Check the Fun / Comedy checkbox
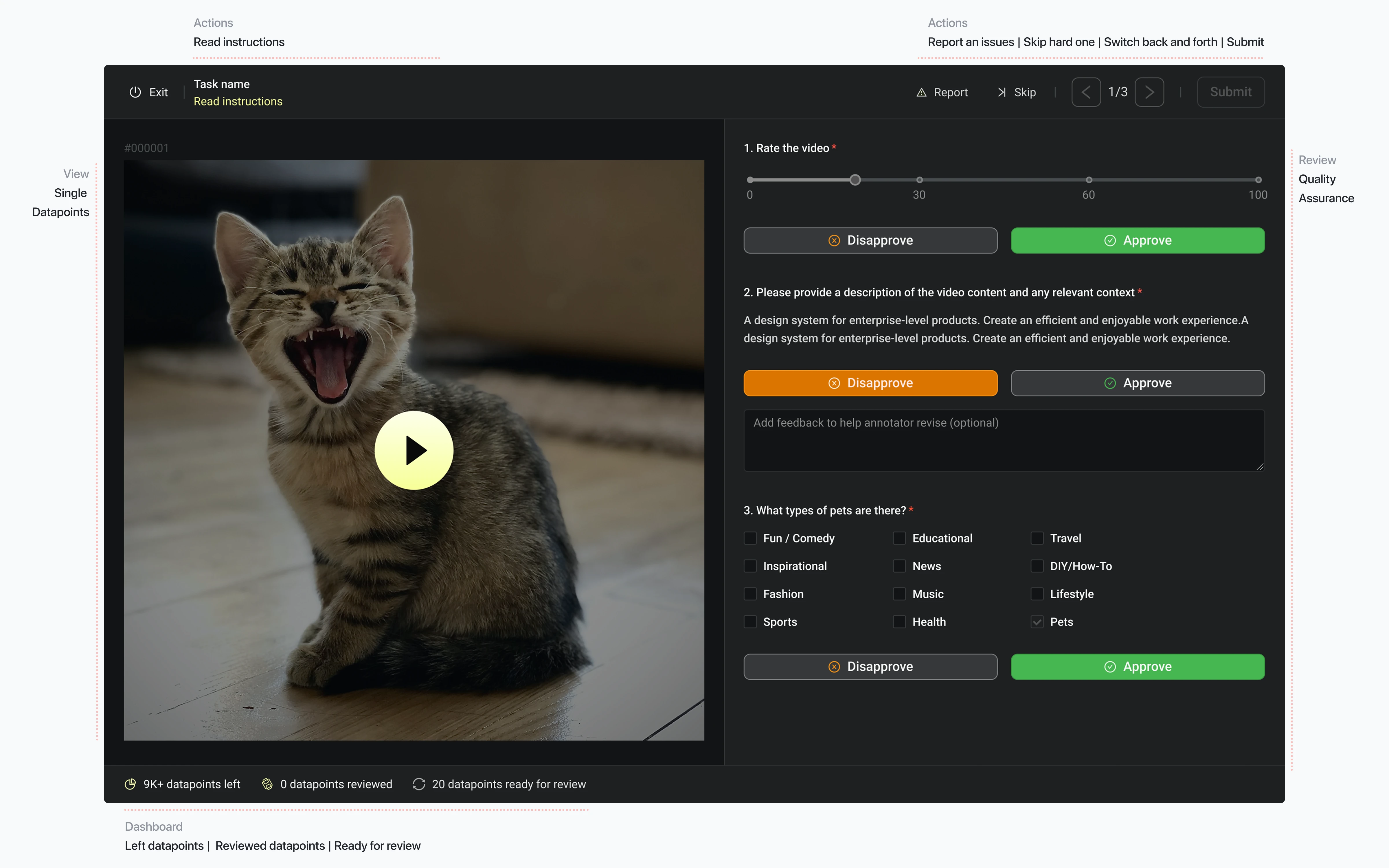This screenshot has width=1389, height=868. pyautogui.click(x=750, y=538)
